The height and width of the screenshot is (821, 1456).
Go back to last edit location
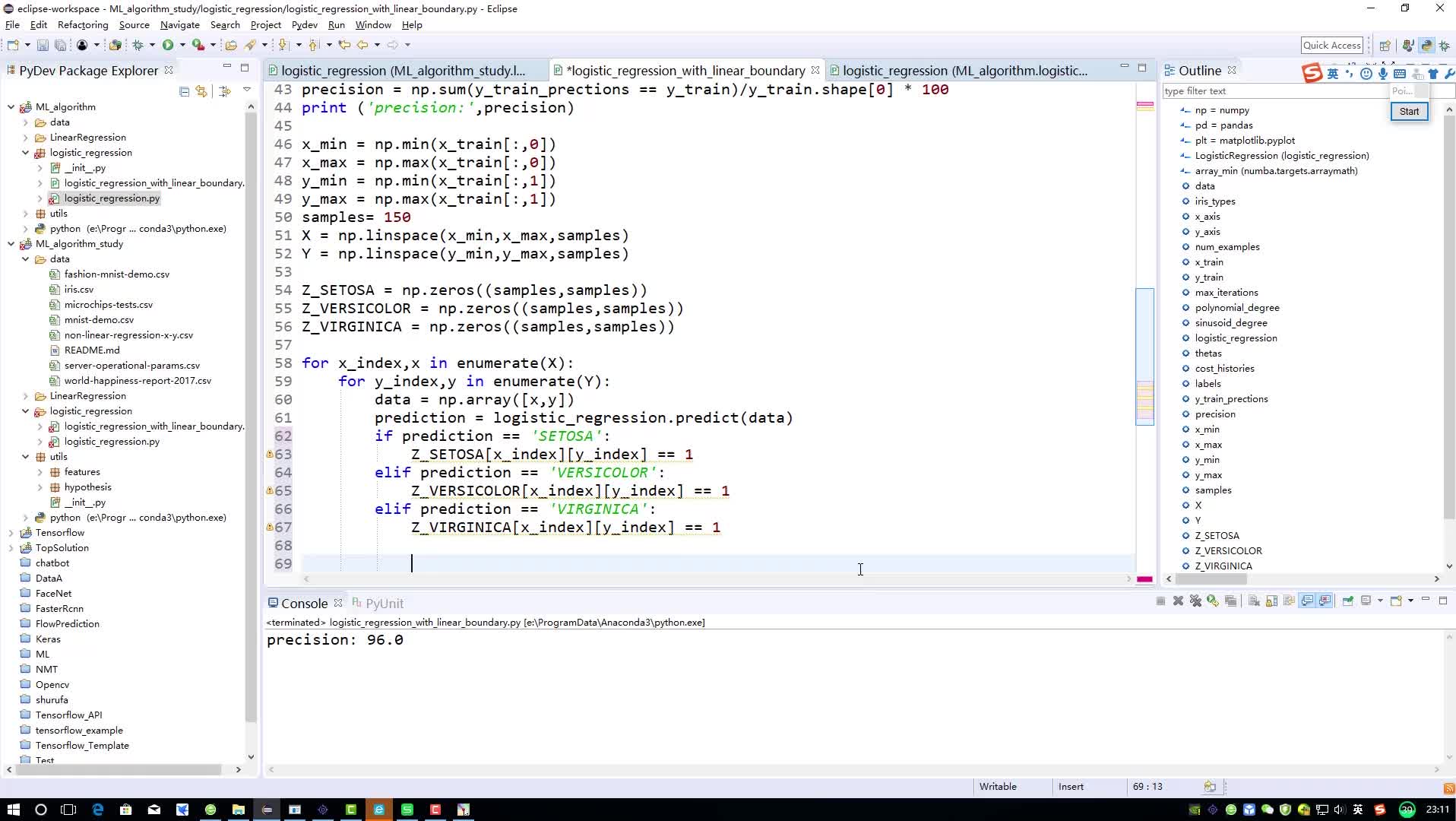click(344, 45)
